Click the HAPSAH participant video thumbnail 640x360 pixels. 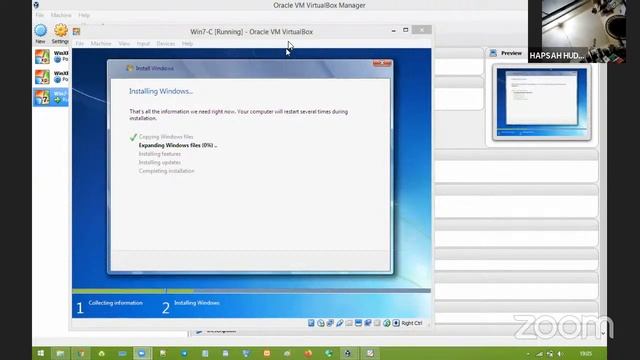(577, 31)
